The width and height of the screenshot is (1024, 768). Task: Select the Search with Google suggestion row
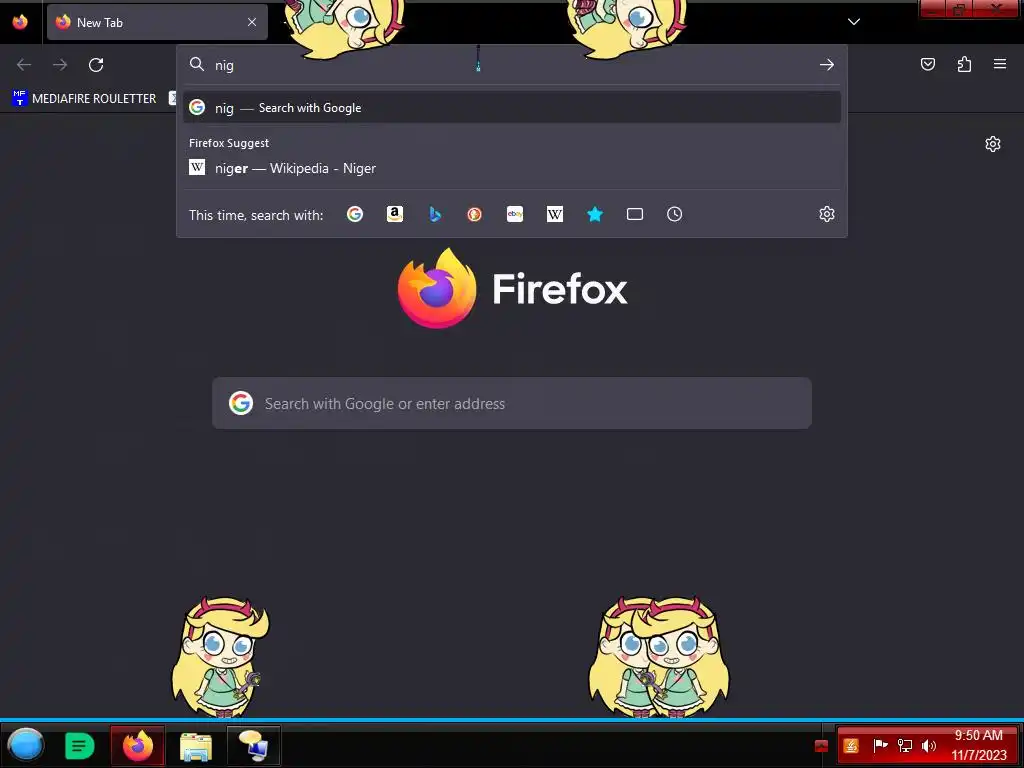(512, 108)
